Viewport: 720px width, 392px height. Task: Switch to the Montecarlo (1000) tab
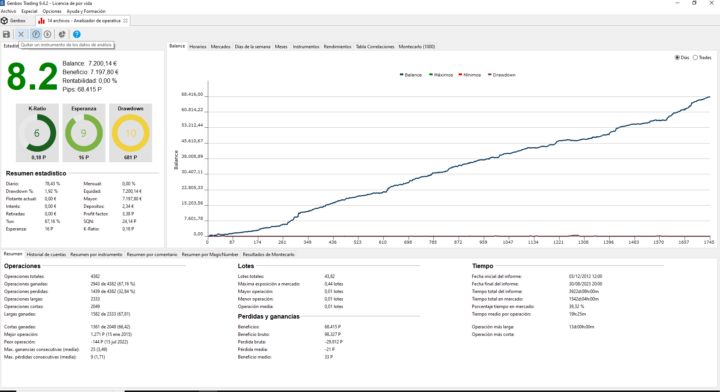(x=416, y=47)
